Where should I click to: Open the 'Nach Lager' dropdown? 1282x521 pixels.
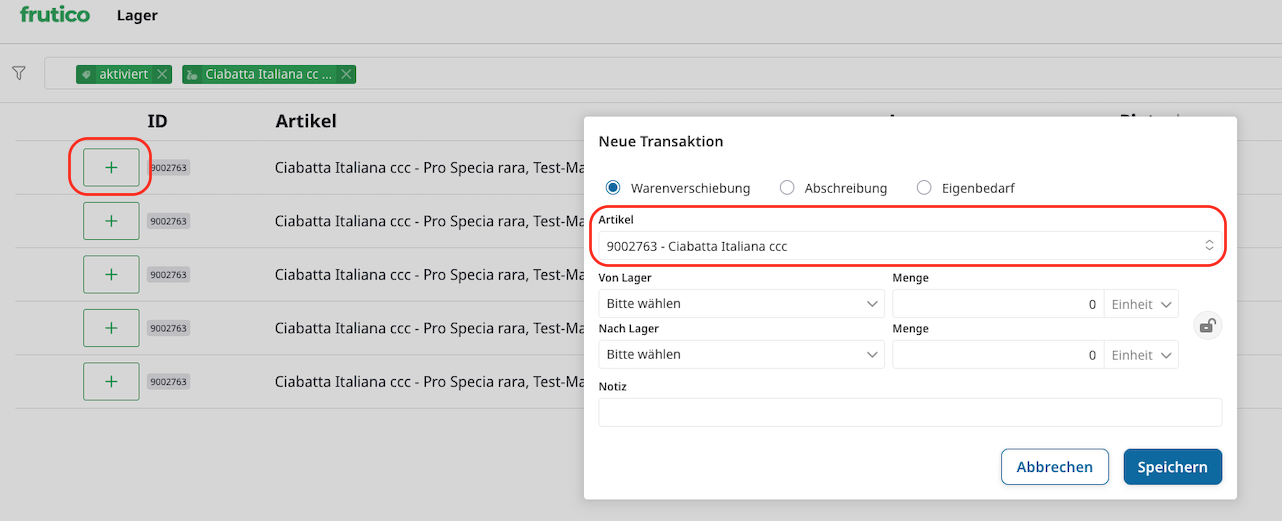[740, 355]
